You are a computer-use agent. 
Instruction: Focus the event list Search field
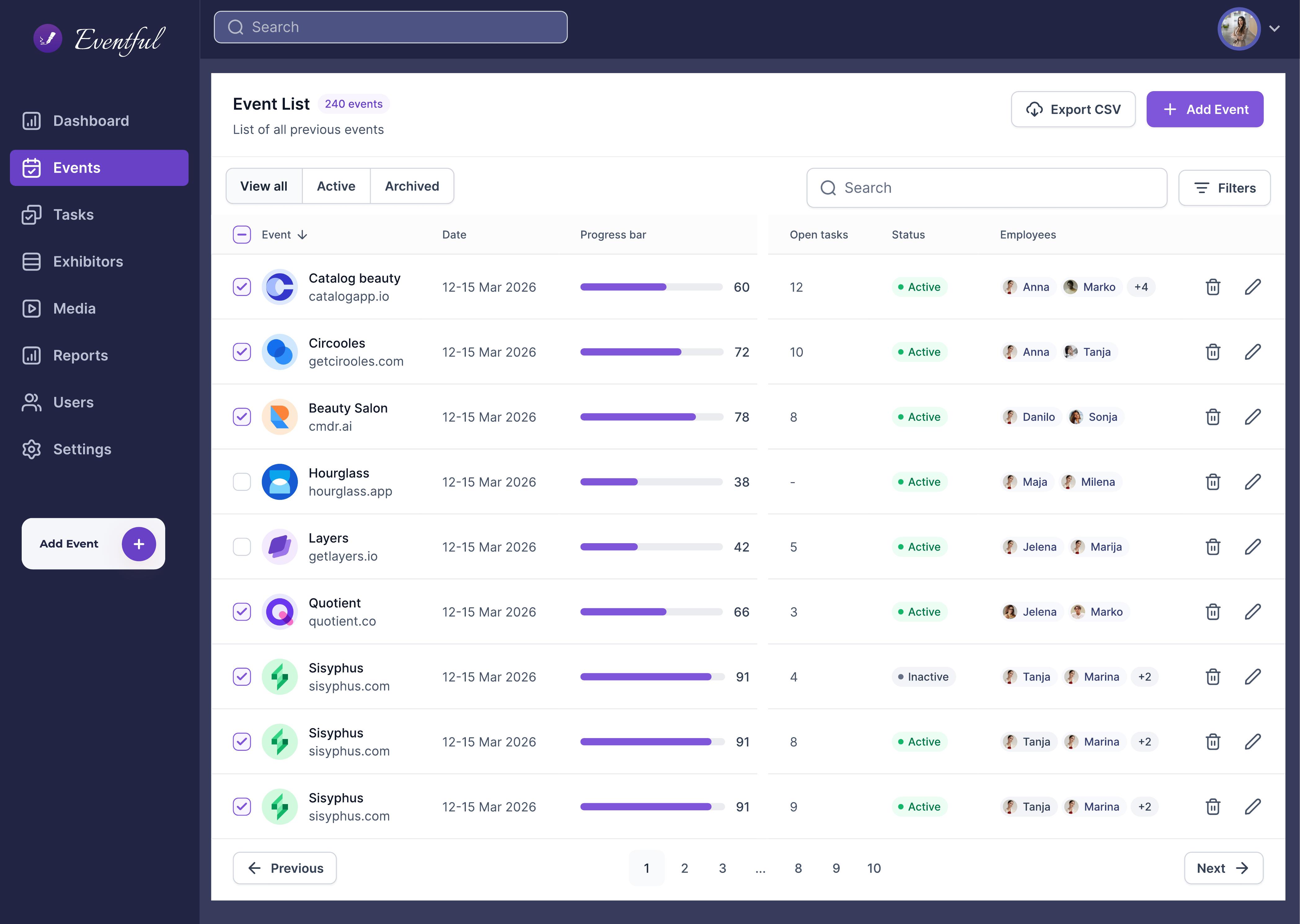(986, 188)
